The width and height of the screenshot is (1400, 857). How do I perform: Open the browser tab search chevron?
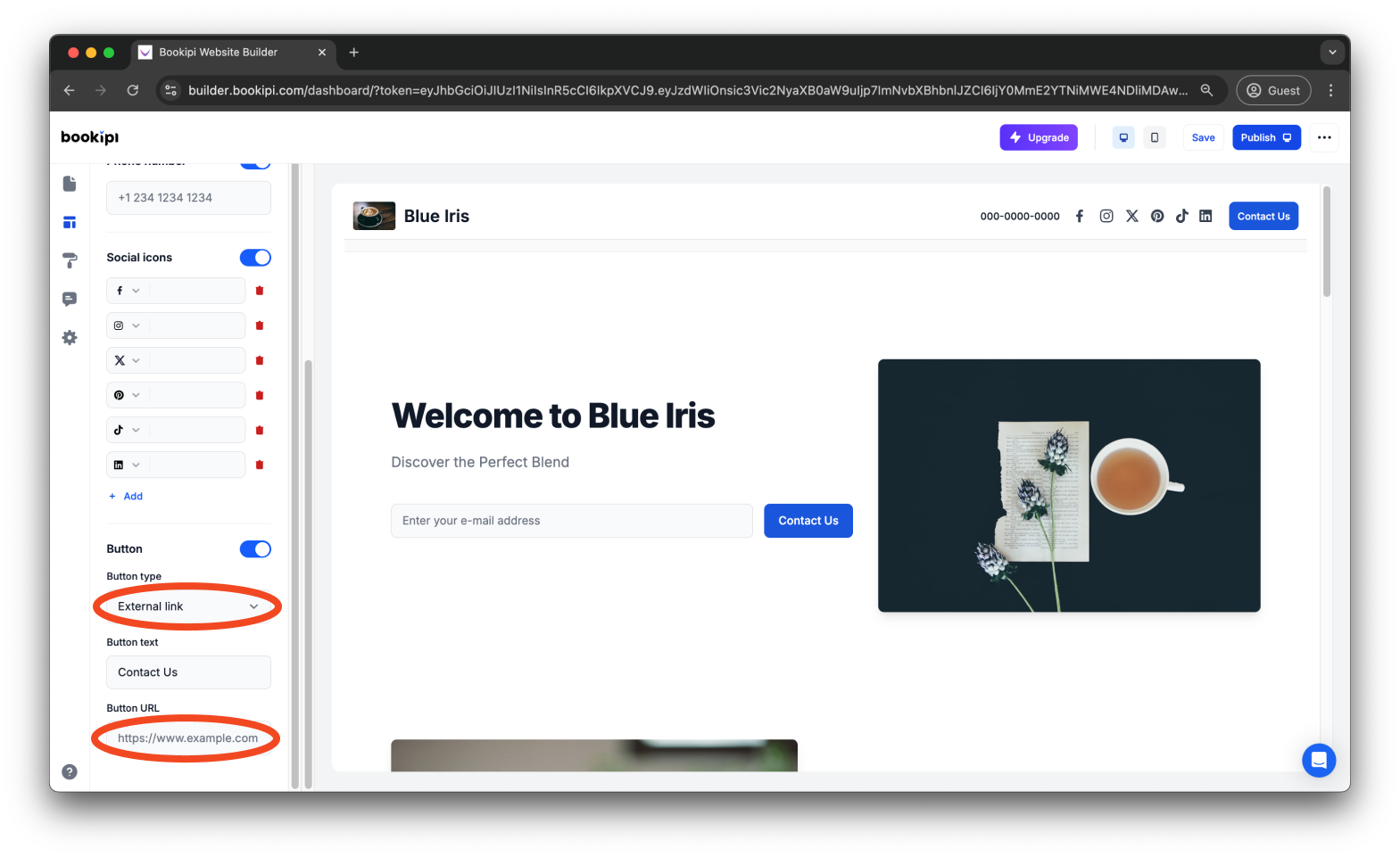point(1332,52)
